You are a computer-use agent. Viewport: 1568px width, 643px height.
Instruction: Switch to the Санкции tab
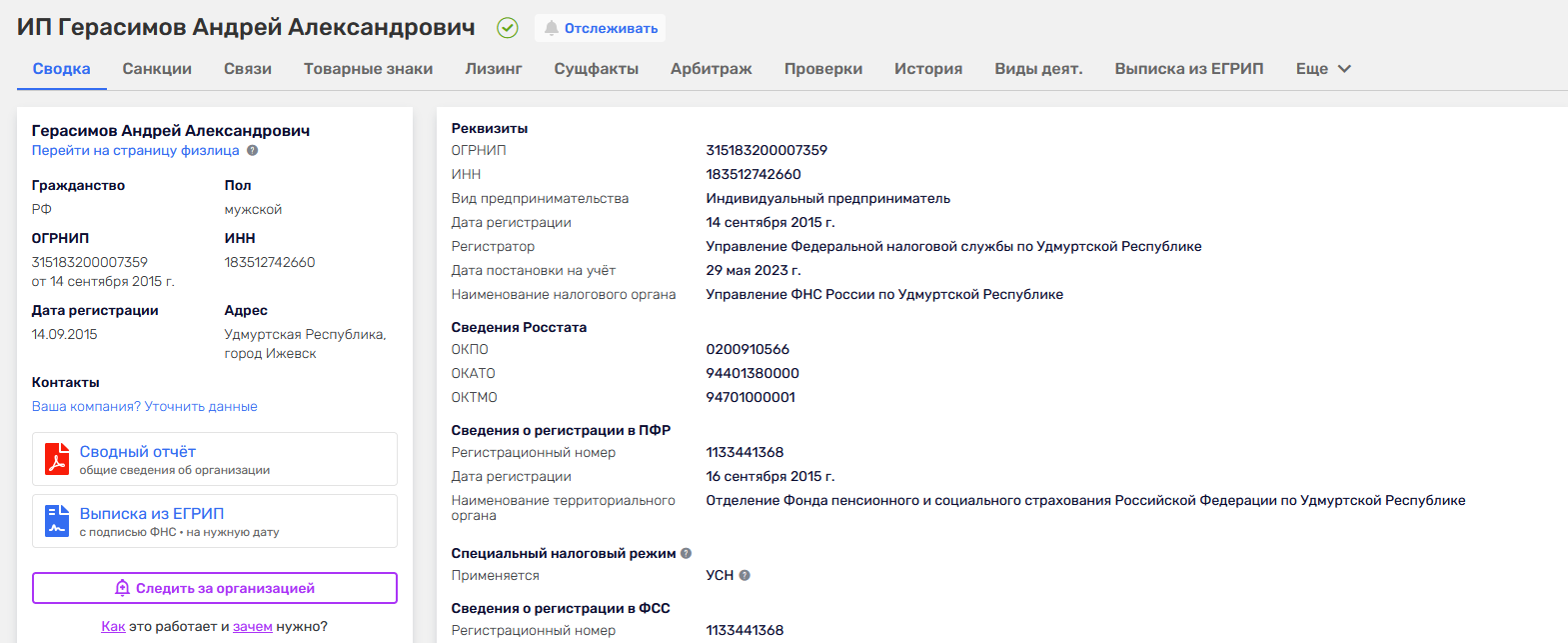pyautogui.click(x=157, y=69)
